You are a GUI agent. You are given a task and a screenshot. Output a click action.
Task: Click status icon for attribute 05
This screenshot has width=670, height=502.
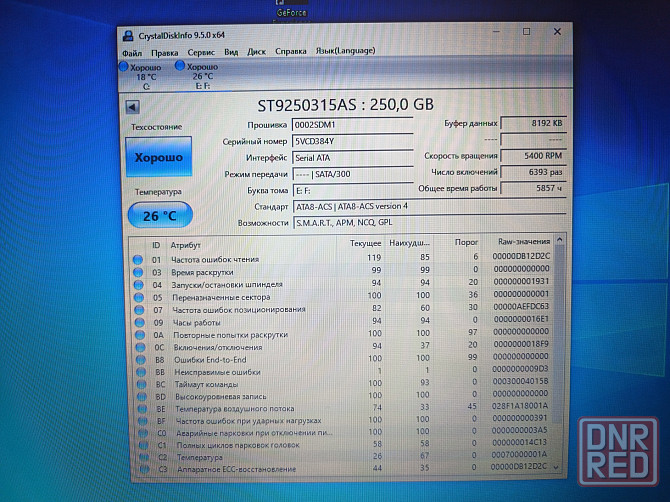[x=139, y=297]
